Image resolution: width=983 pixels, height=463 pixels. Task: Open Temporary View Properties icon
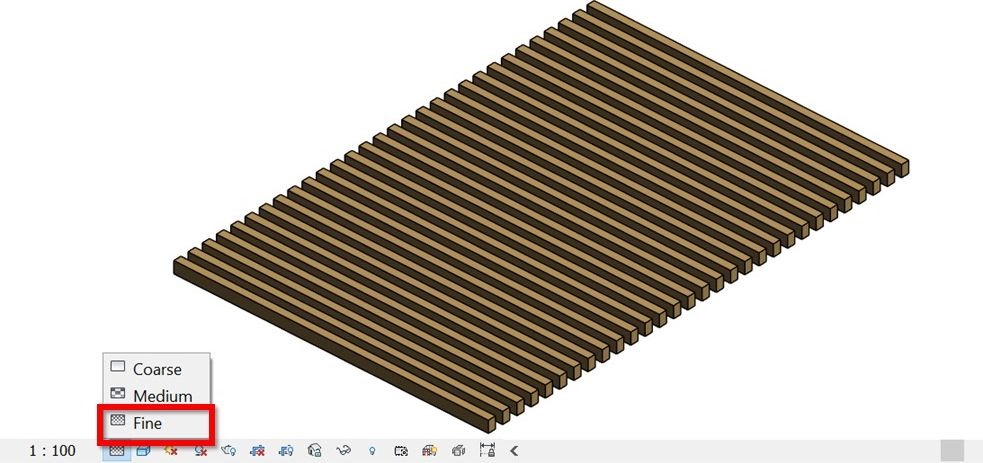(x=401, y=450)
